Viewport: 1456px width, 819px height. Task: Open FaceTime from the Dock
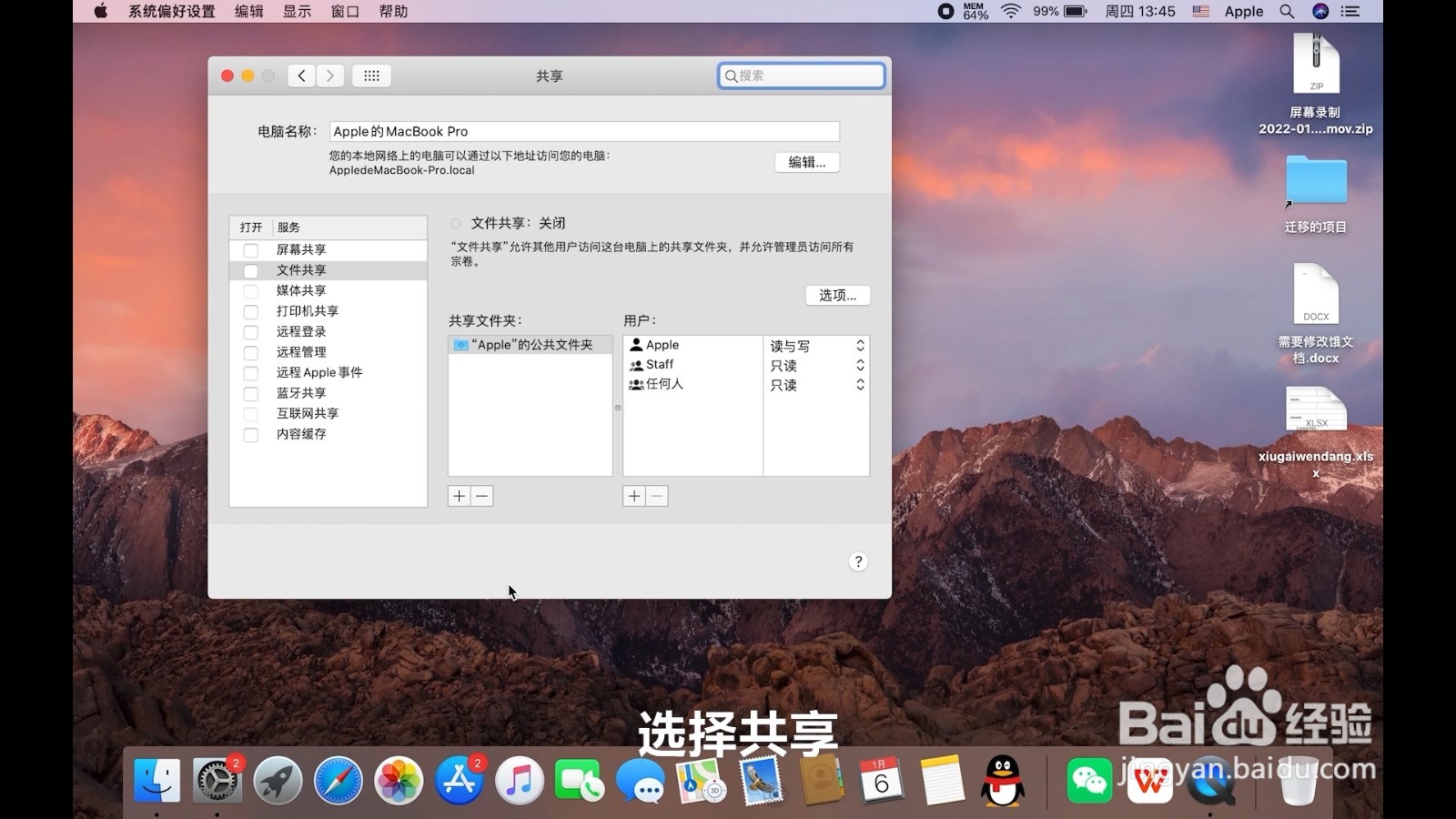point(579,781)
